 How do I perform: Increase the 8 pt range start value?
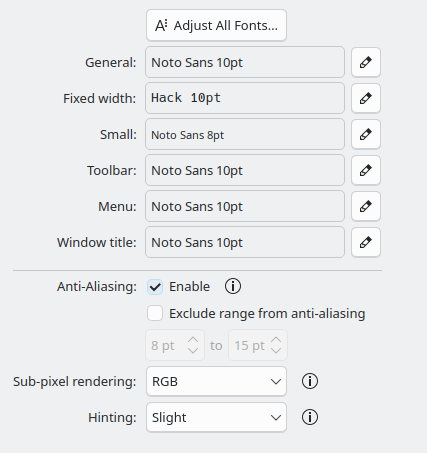click(x=193, y=340)
